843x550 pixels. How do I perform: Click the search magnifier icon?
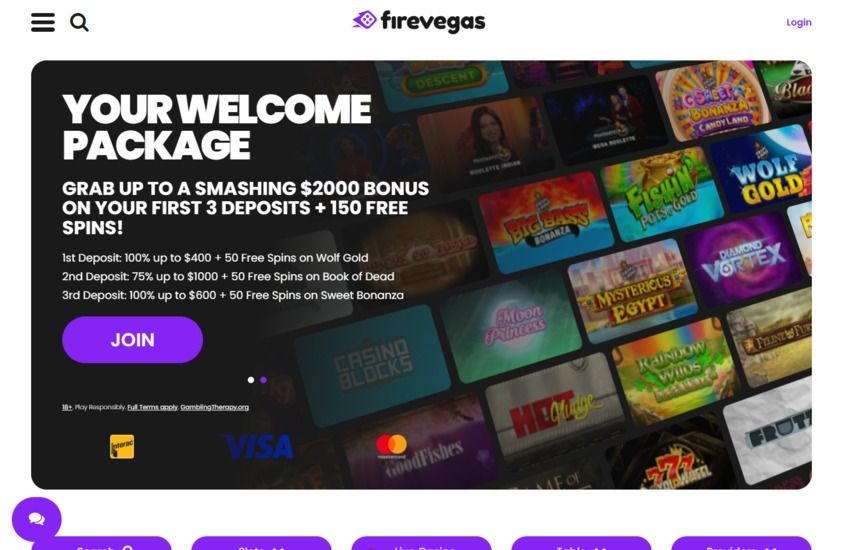[x=79, y=22]
